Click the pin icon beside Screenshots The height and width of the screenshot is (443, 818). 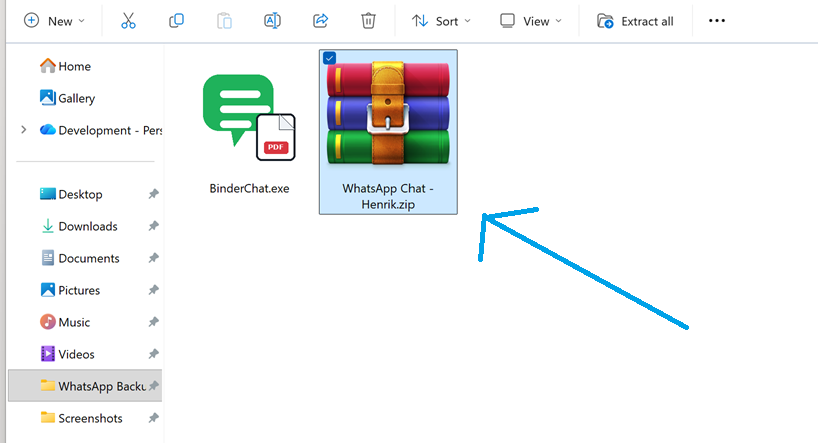(153, 418)
